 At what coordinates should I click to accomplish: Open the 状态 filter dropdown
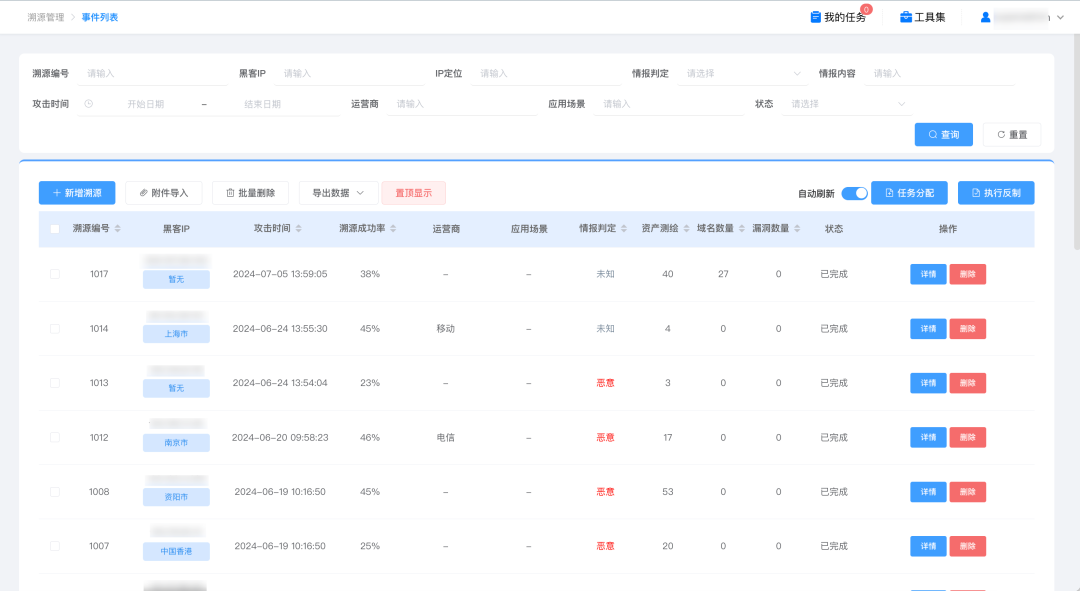845,104
